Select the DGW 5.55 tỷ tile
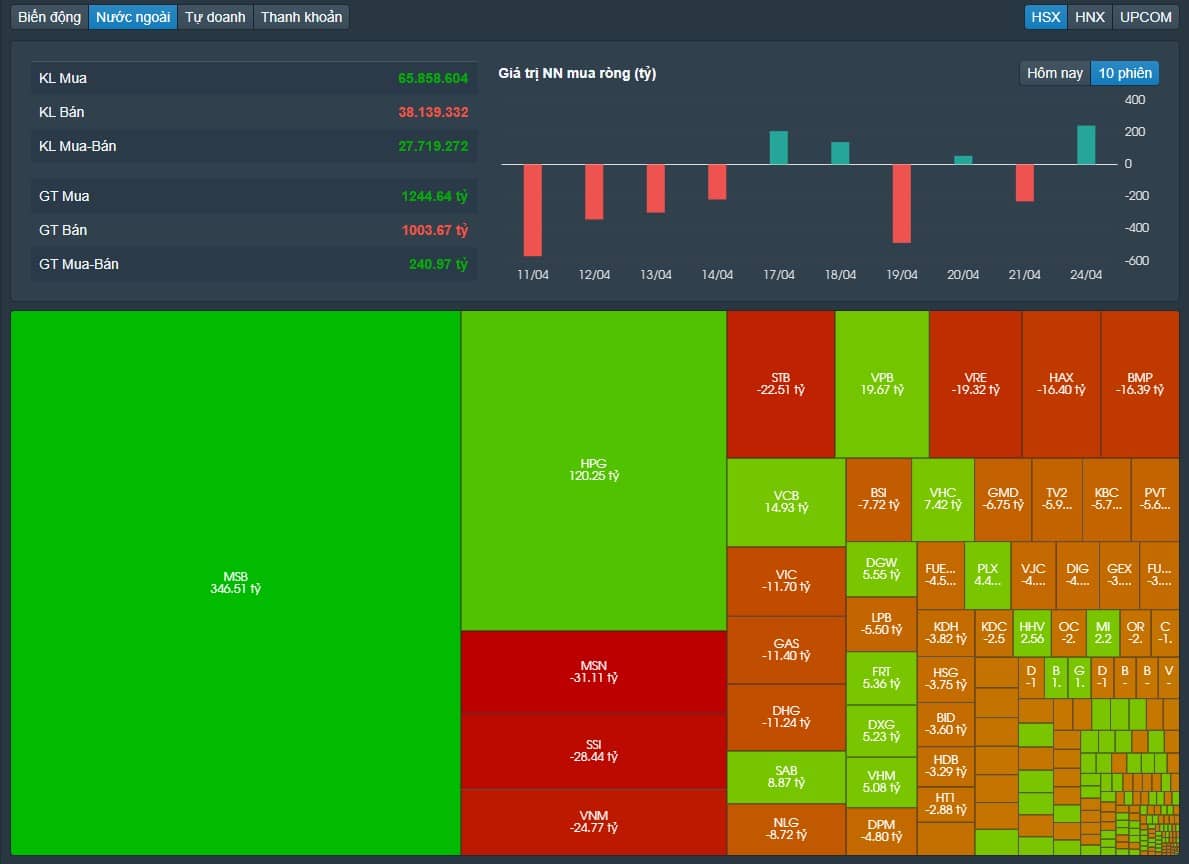The image size is (1189, 864). tap(881, 569)
